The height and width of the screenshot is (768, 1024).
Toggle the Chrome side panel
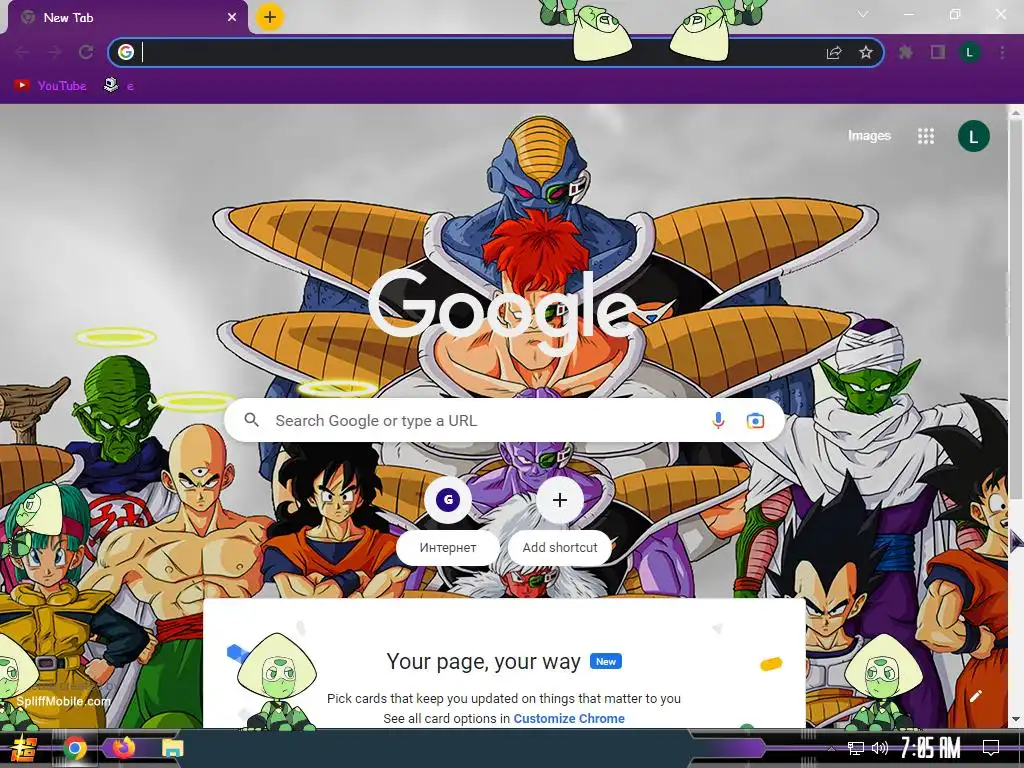pyautogui.click(x=938, y=52)
